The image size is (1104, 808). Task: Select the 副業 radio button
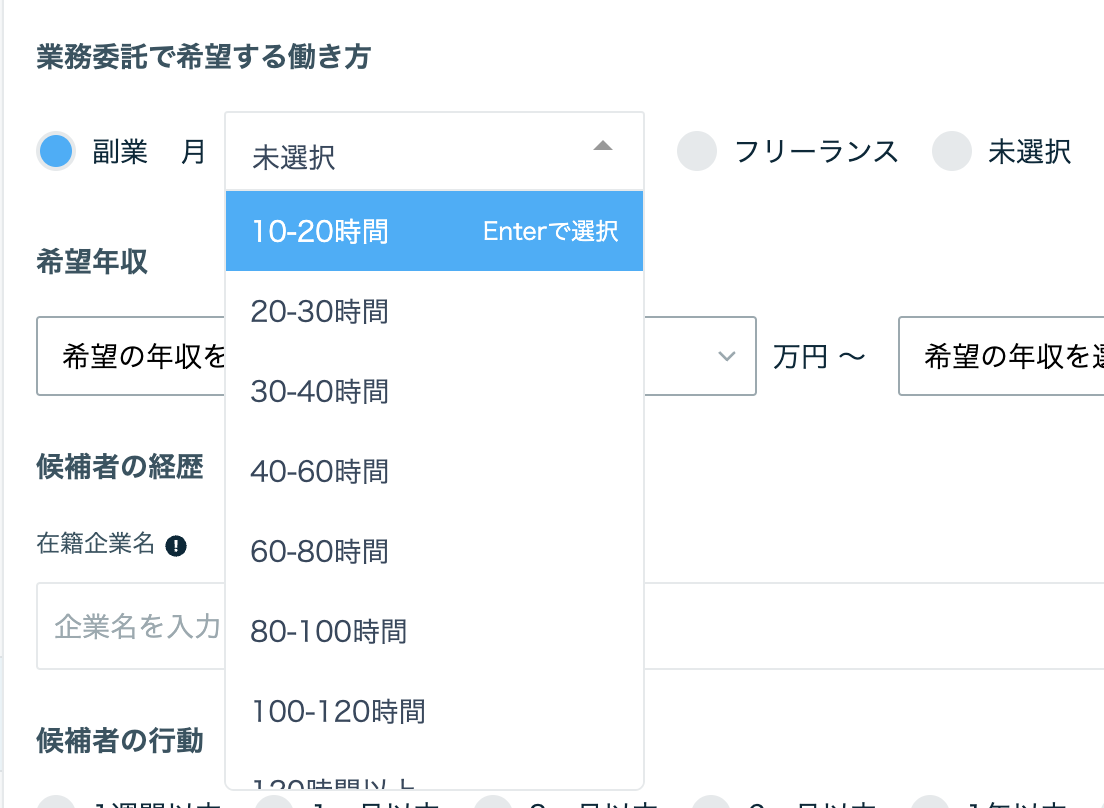tap(56, 151)
